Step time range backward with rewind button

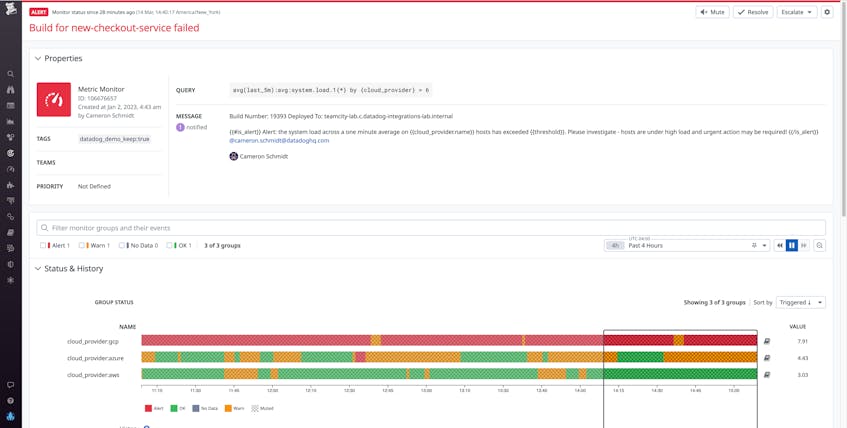click(x=779, y=245)
